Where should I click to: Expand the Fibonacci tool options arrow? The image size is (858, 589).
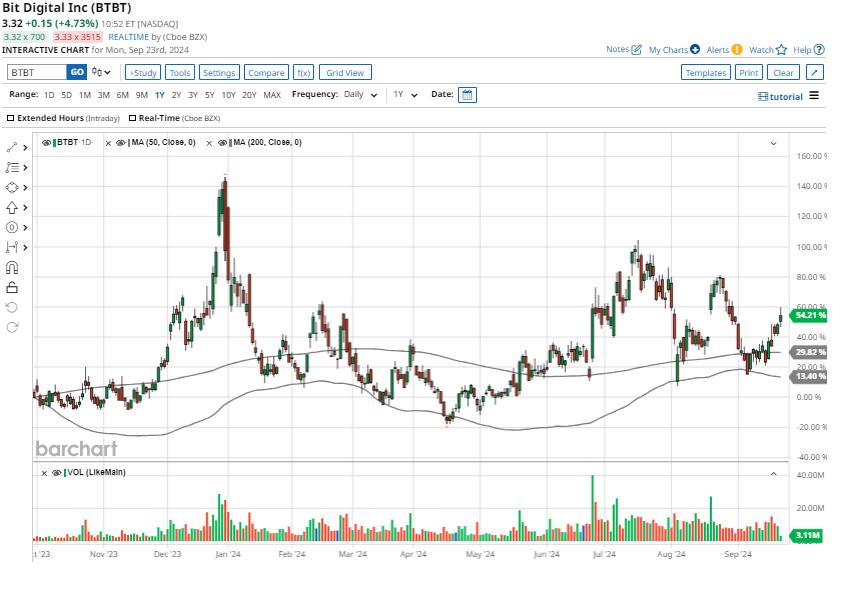click(x=25, y=168)
